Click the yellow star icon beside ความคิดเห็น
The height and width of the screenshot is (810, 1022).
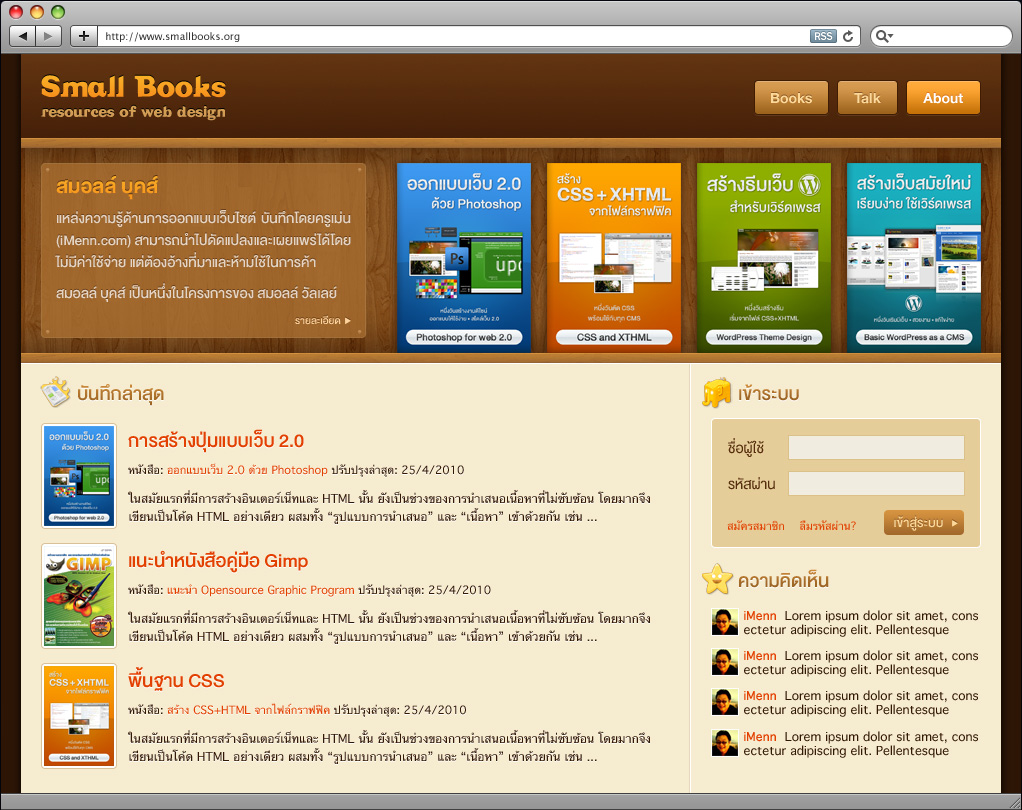tap(716, 580)
